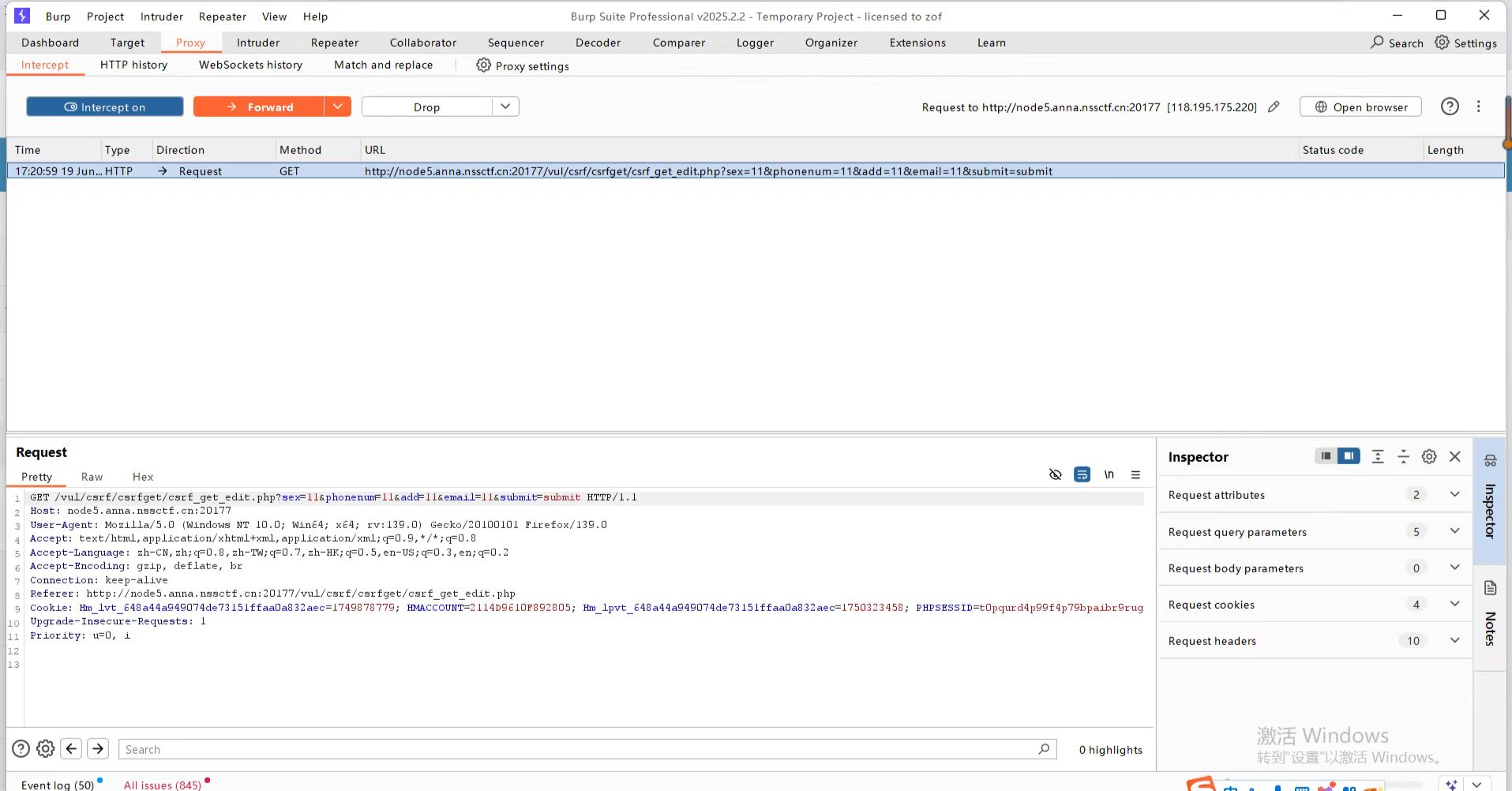Open the WebSockets history sub-tab
The image size is (1512, 791).
[250, 65]
